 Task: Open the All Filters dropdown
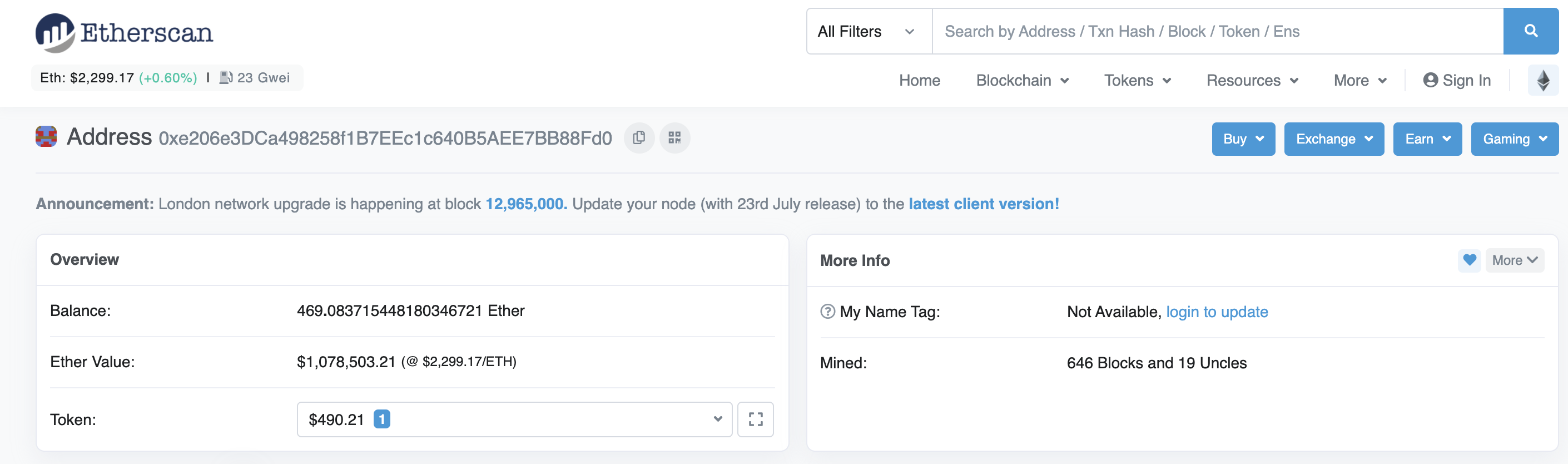(x=867, y=31)
